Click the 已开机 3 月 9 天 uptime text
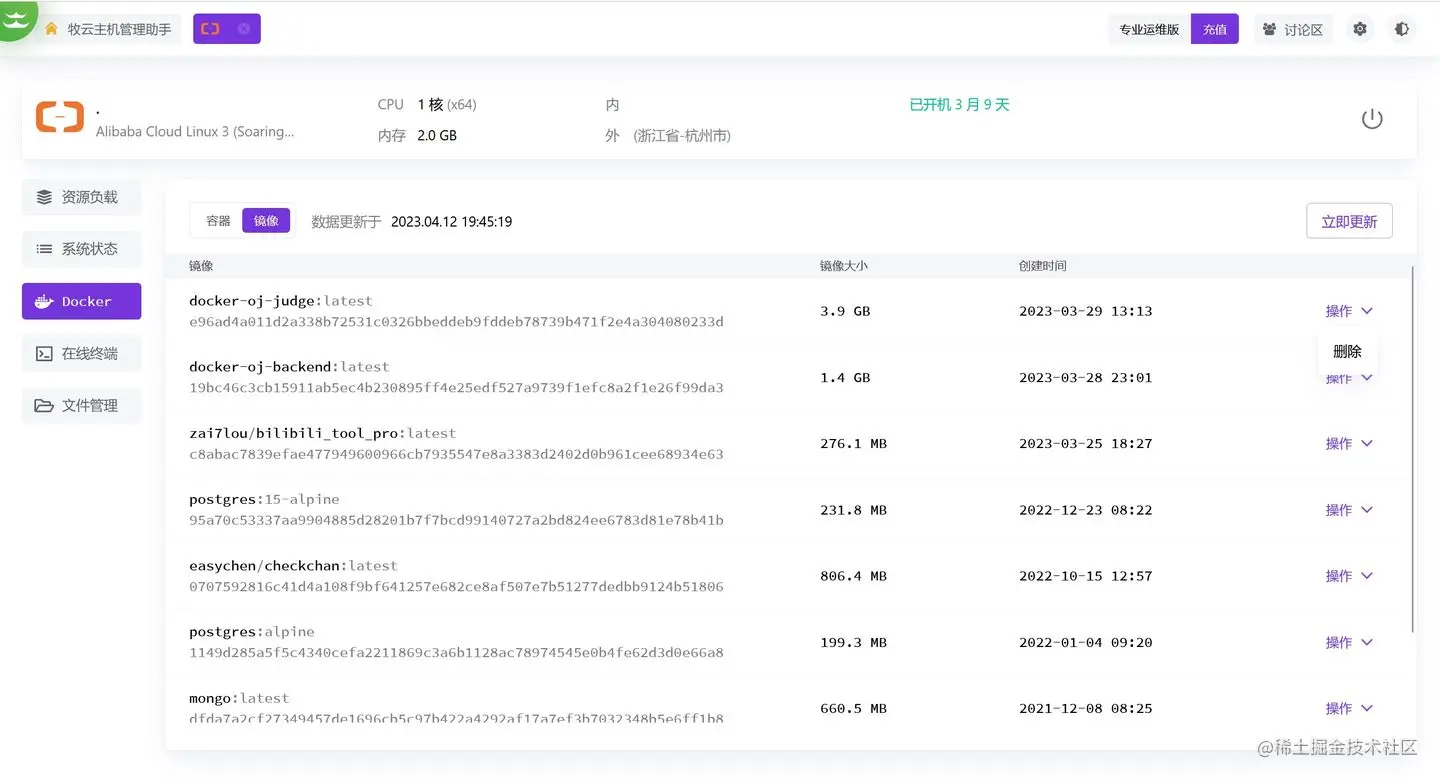 coord(959,104)
